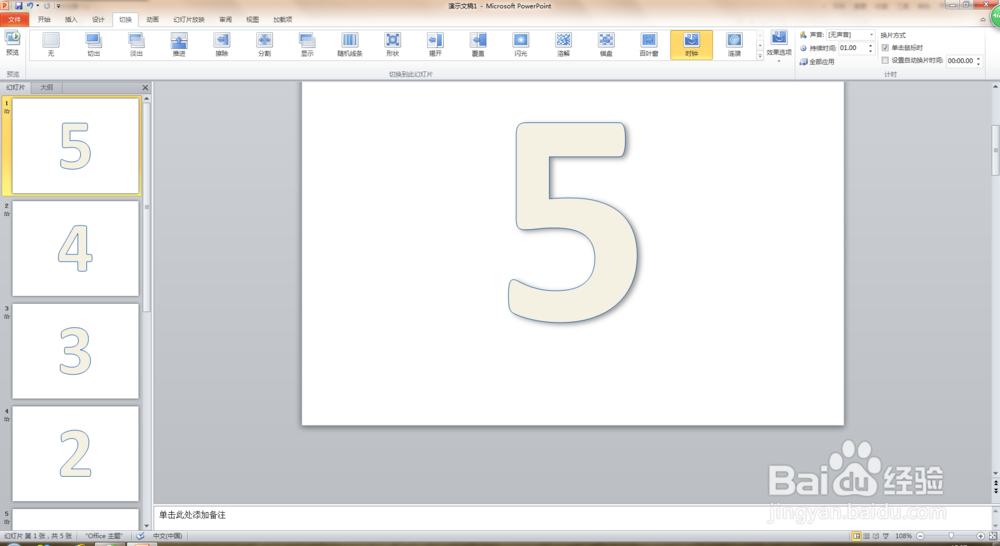Open the Effect Options (效果选项) dropdown
This screenshot has height=546, width=1000.
tap(779, 45)
